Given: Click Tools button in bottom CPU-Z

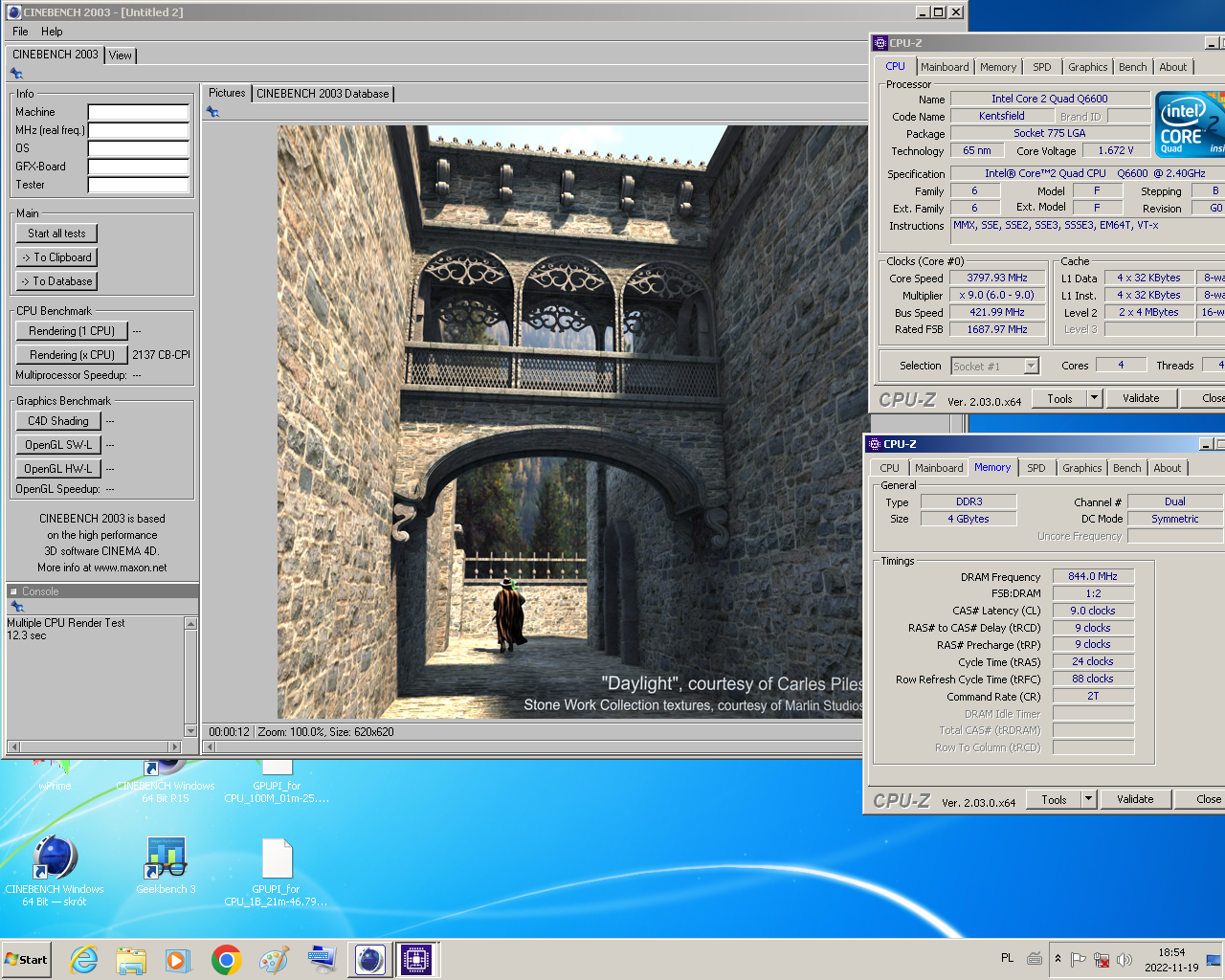Looking at the screenshot, I should 1055,799.
